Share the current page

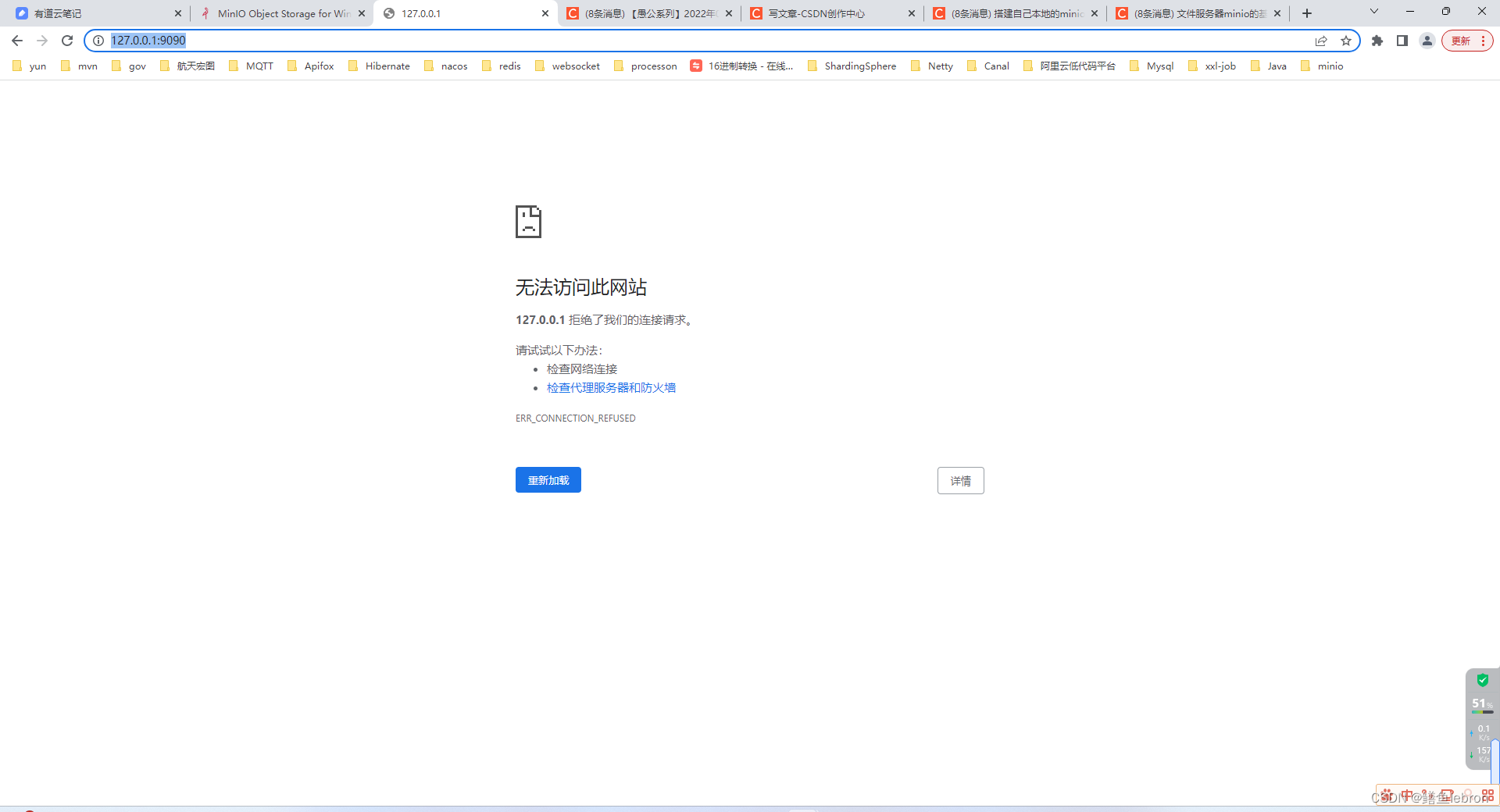click(1321, 41)
